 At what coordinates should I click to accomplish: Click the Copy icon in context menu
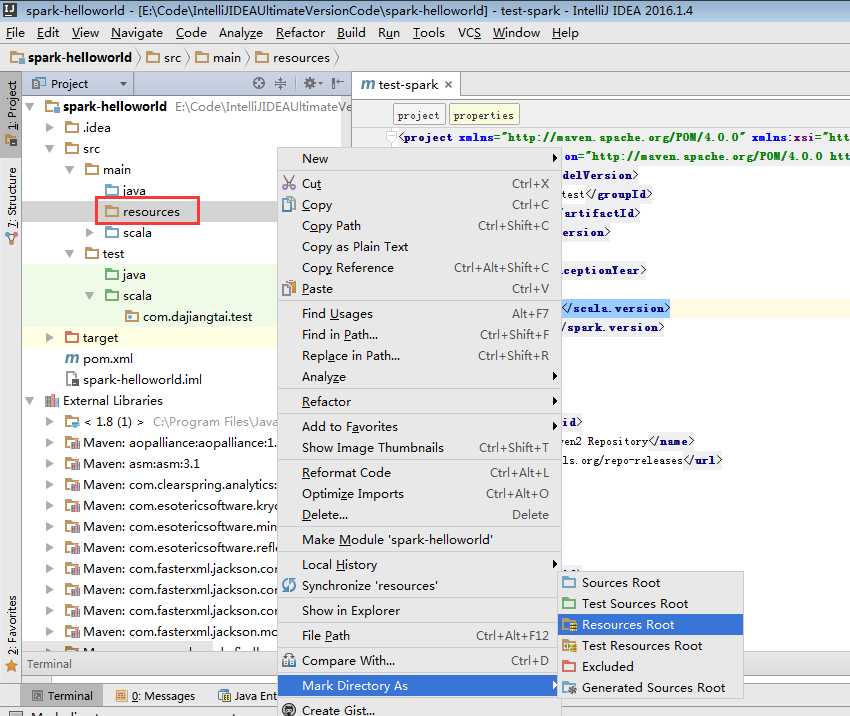[x=289, y=204]
